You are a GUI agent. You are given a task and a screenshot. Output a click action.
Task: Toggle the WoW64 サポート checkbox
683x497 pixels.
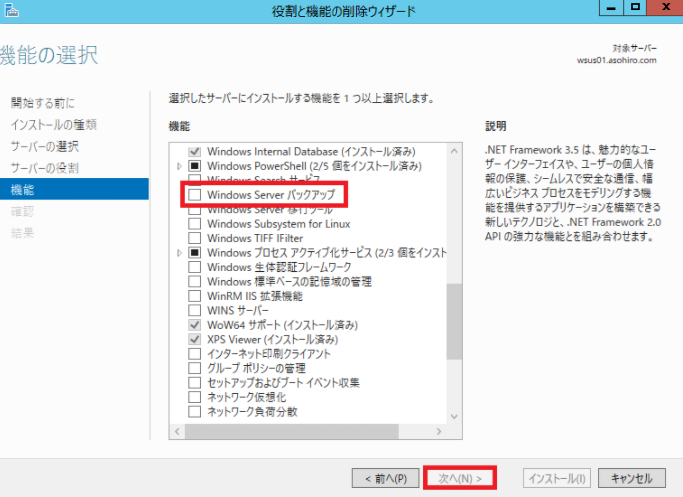[194, 325]
